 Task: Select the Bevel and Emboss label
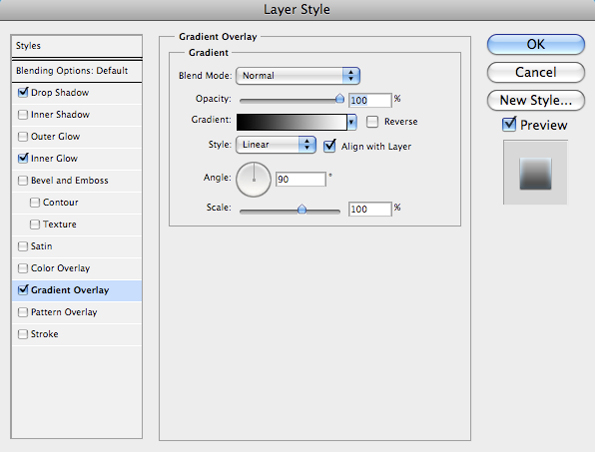click(x=70, y=181)
